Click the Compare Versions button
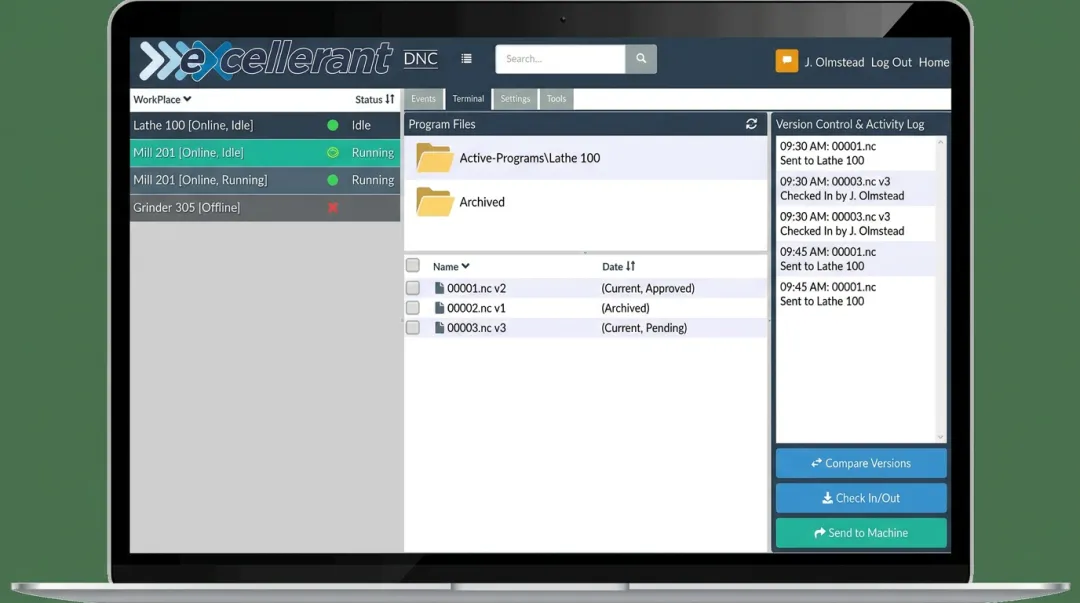 [861, 463]
